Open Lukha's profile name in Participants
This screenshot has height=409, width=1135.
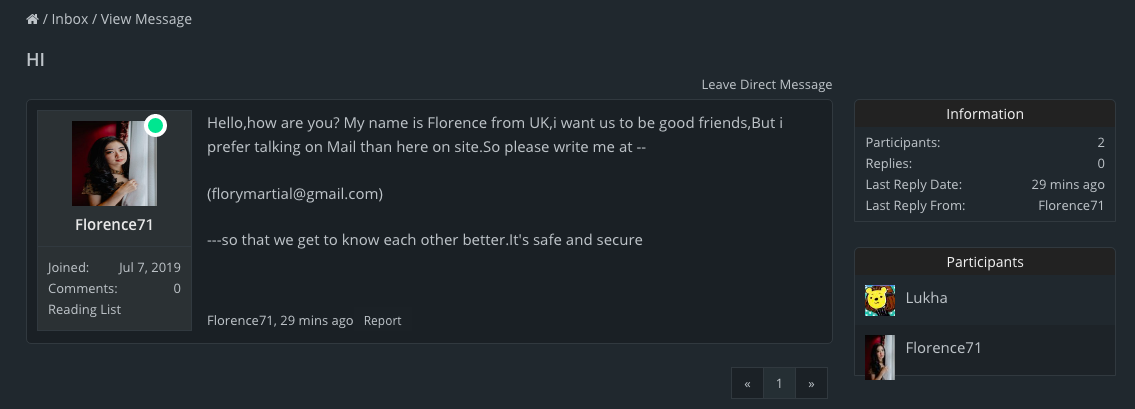(x=926, y=298)
